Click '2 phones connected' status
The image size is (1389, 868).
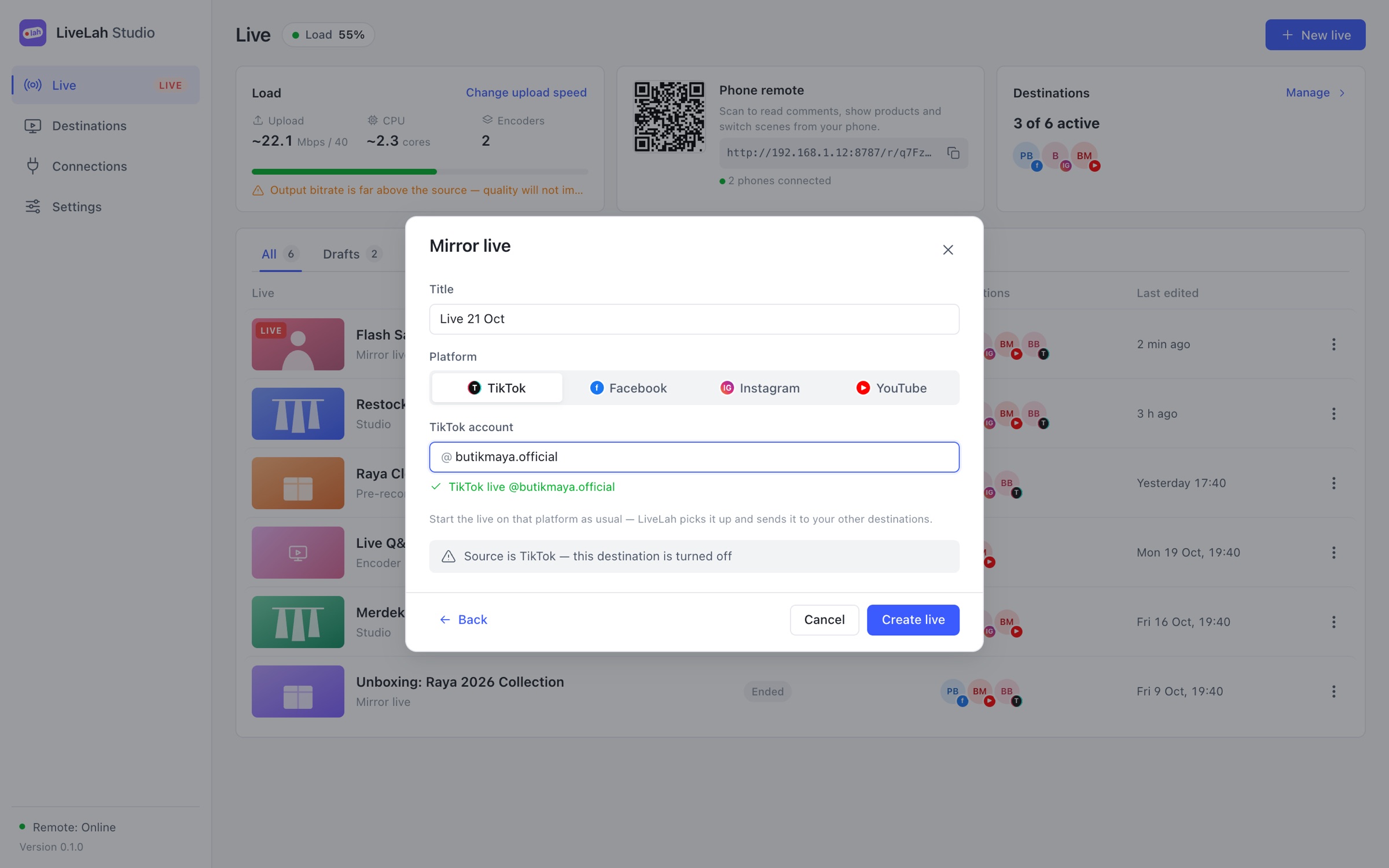776,181
